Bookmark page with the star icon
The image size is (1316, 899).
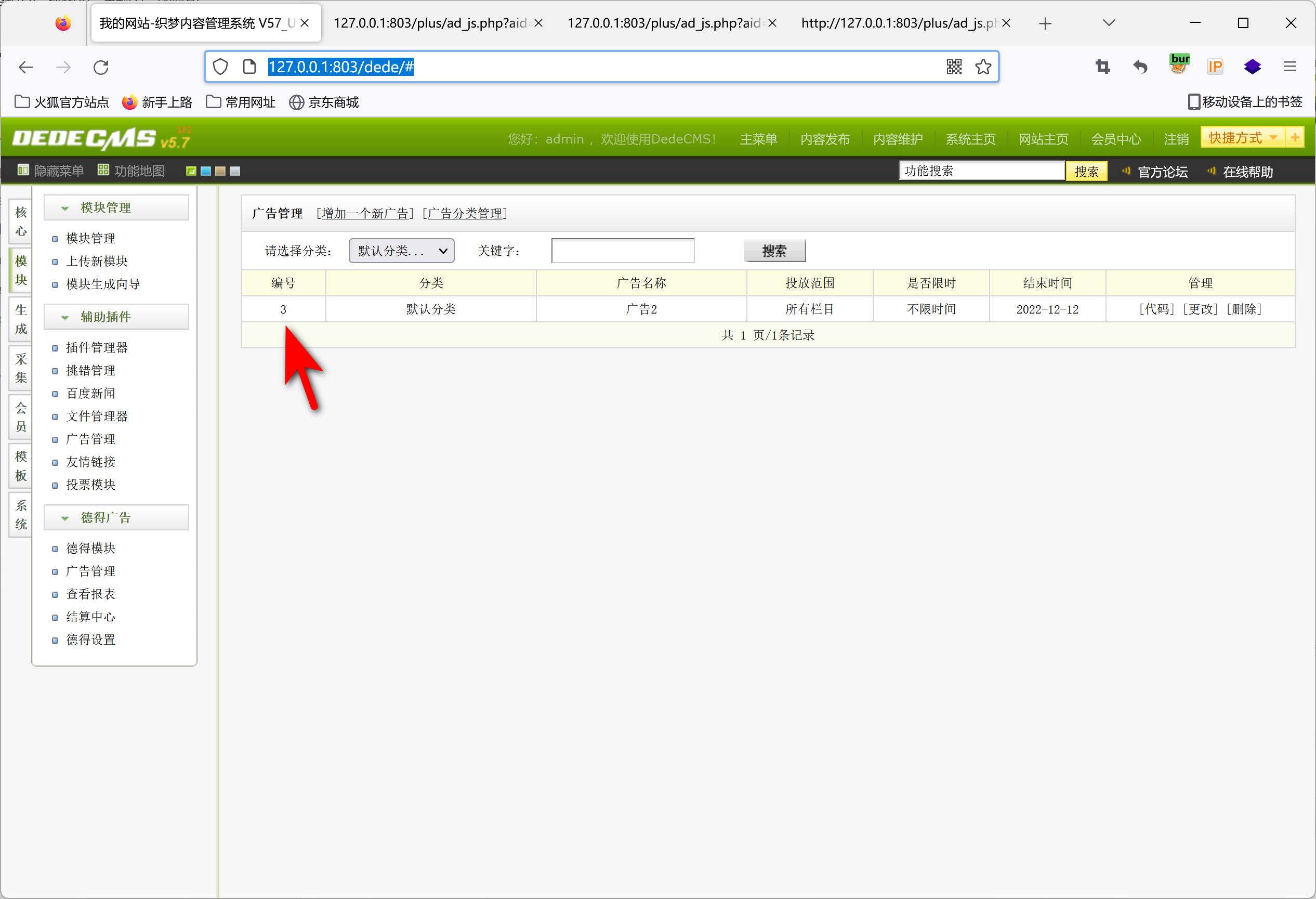pos(983,67)
